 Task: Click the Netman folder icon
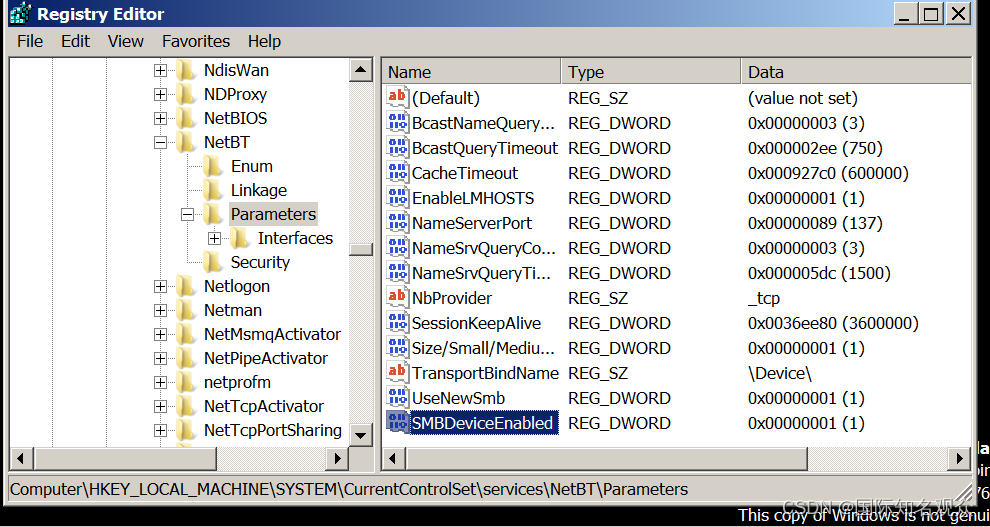click(186, 310)
